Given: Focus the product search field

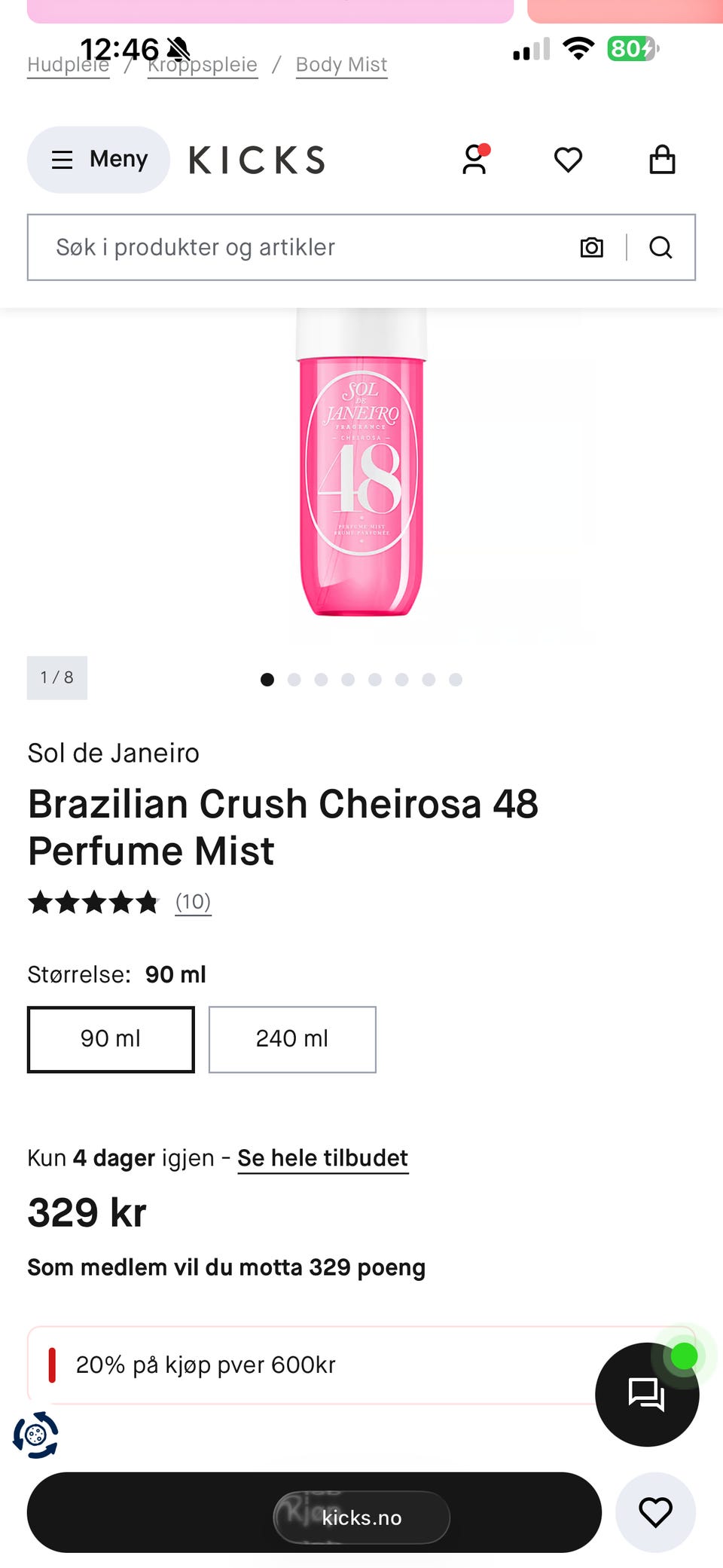Looking at the screenshot, I should pos(301,247).
